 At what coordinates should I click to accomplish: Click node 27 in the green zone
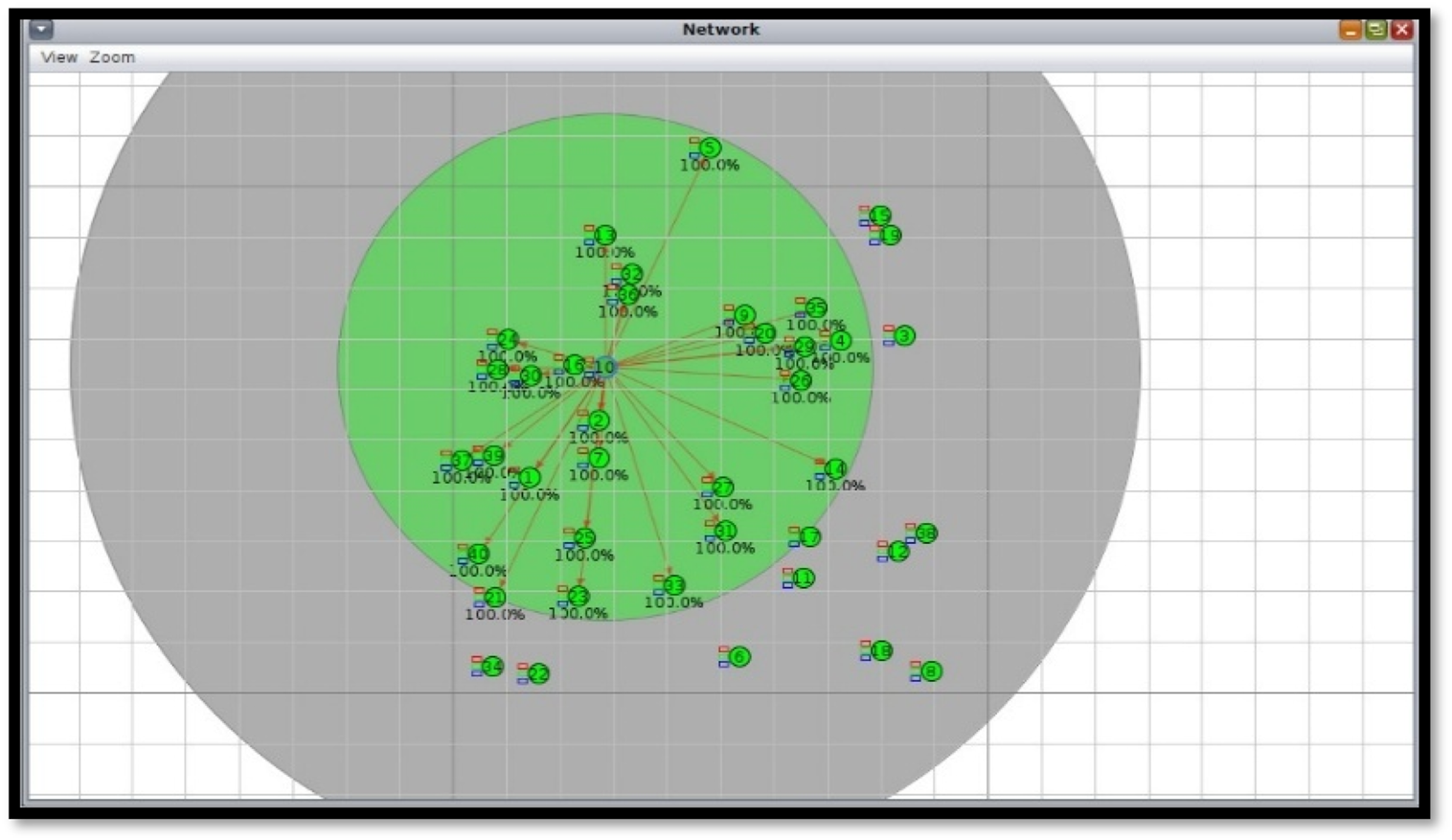pos(722,488)
